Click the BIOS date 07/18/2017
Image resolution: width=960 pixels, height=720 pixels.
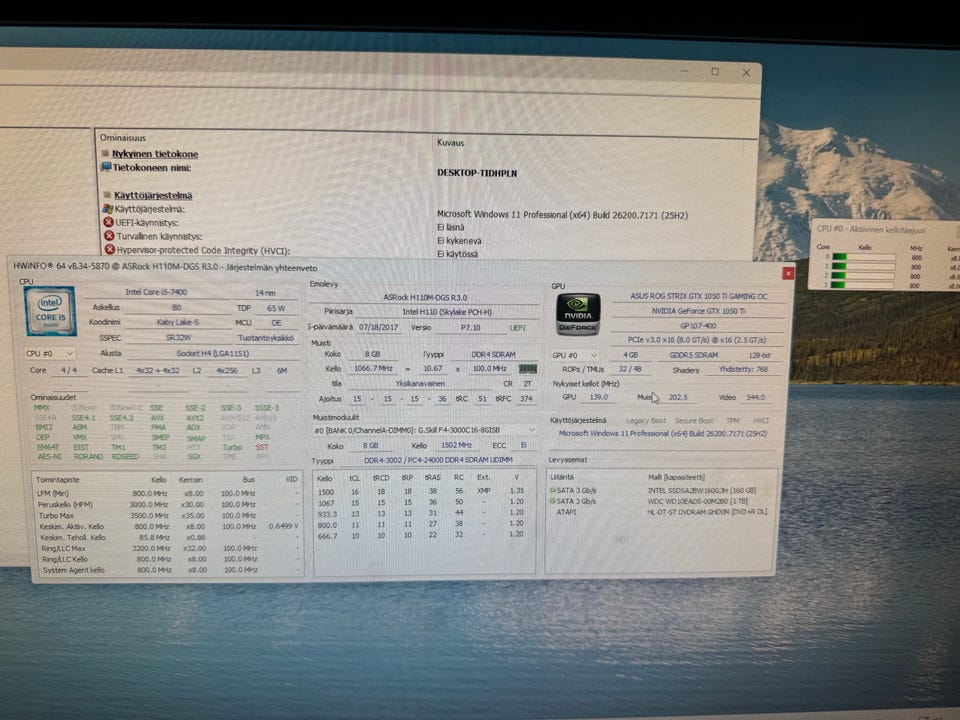point(378,327)
